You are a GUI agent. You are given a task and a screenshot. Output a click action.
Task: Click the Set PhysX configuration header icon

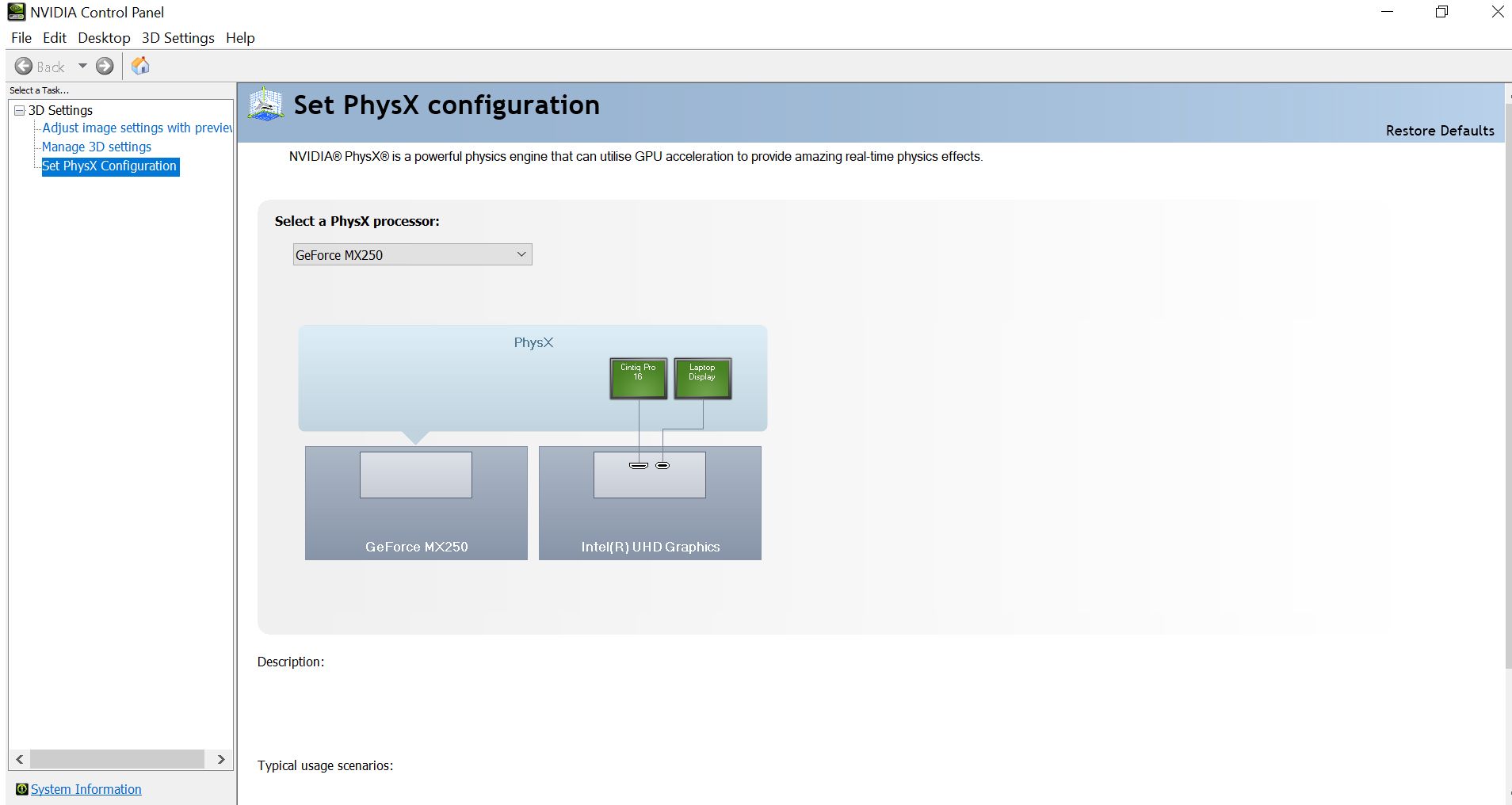coord(265,105)
